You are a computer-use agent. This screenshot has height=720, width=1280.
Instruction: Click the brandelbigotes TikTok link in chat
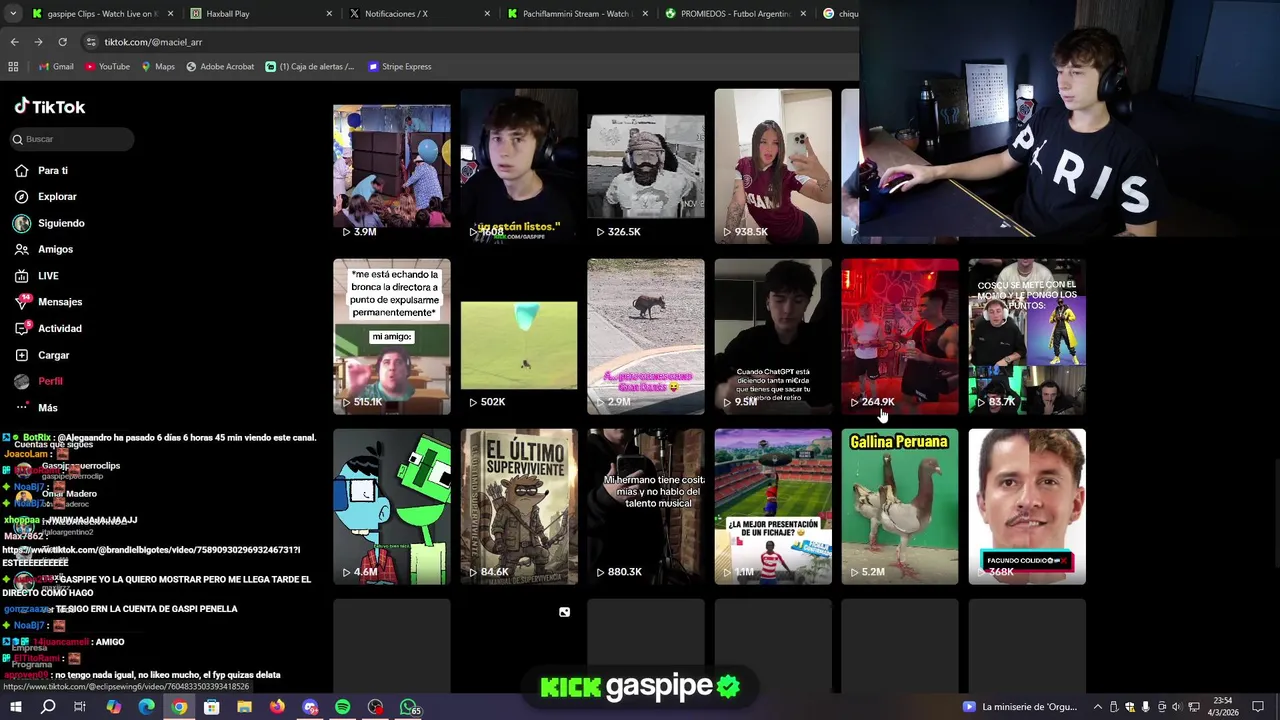coord(151,550)
